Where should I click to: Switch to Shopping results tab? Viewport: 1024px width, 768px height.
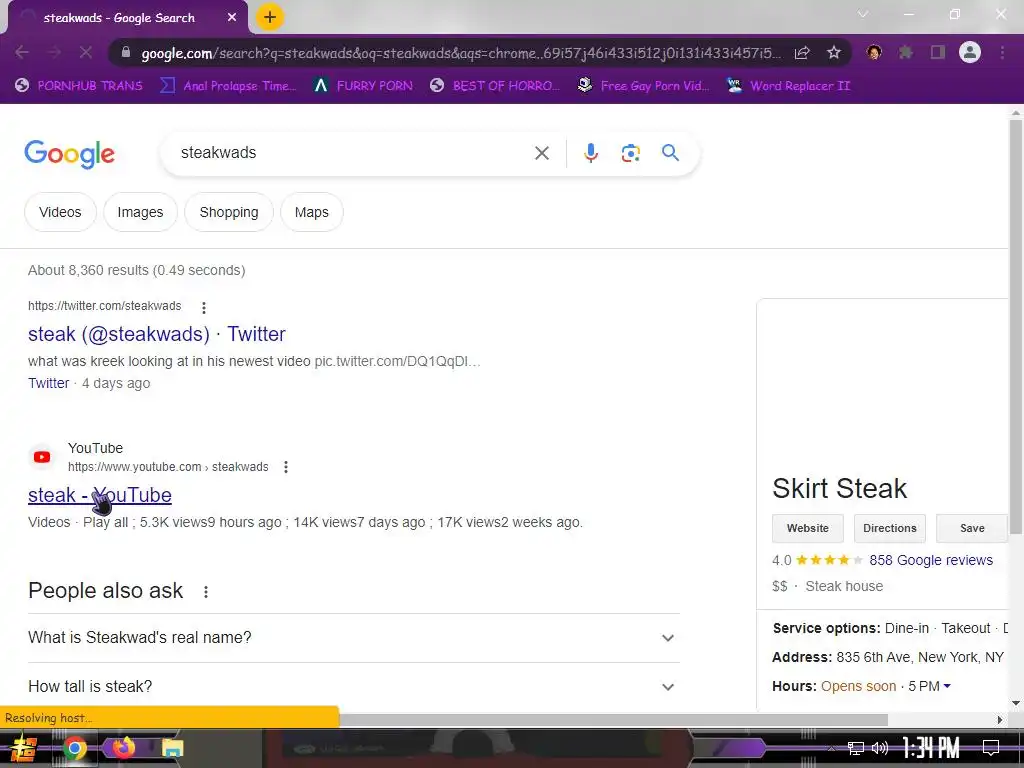click(x=229, y=212)
